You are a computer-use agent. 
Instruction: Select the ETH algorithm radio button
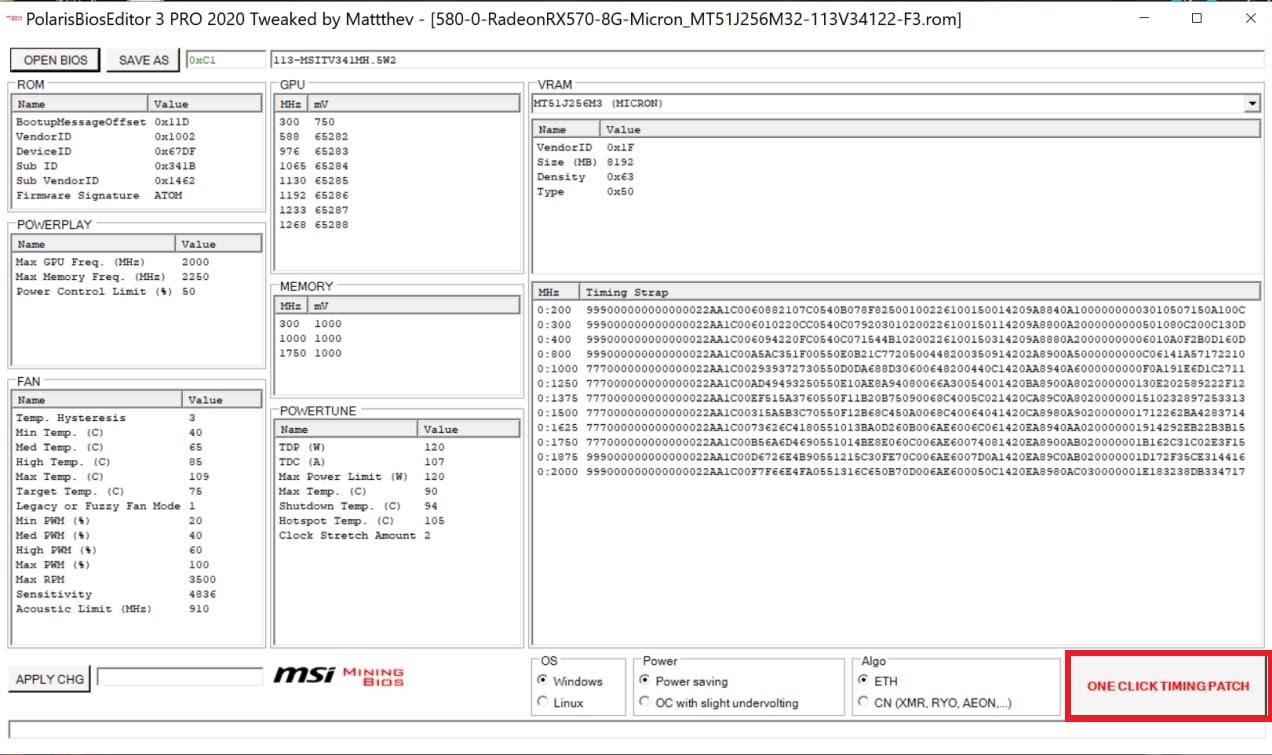[863, 681]
